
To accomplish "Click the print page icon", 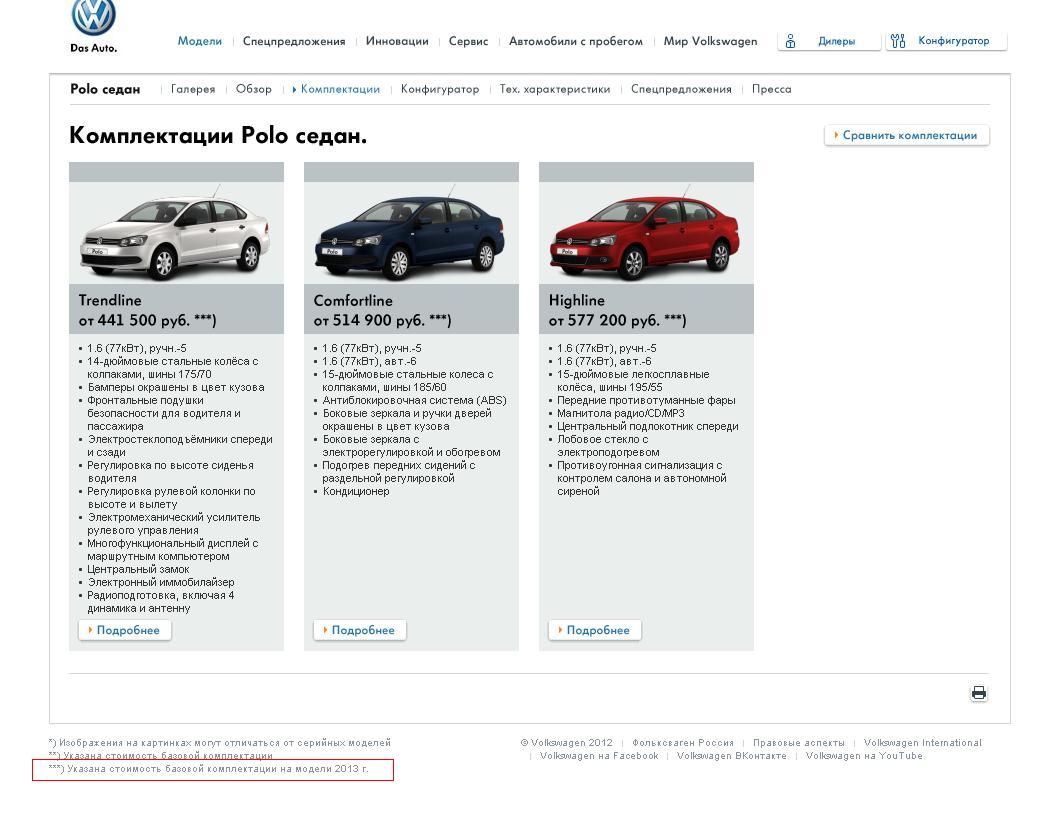I will click(978, 693).
